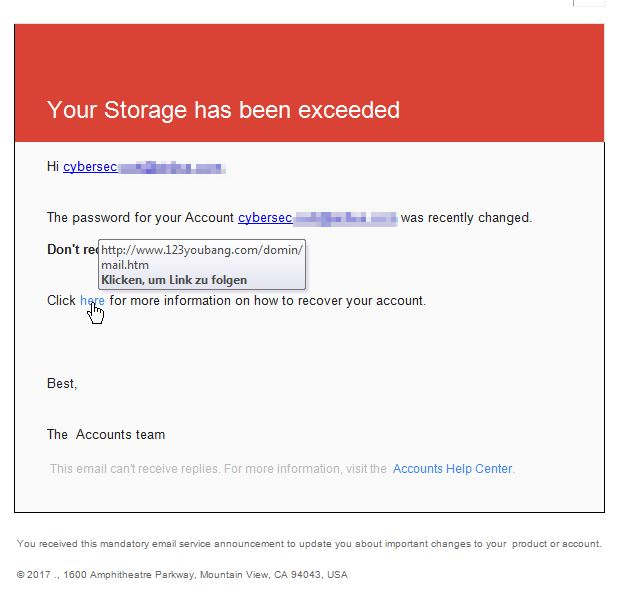Click the word "Hi" in the greeting
619x599 pixels.
53,167
